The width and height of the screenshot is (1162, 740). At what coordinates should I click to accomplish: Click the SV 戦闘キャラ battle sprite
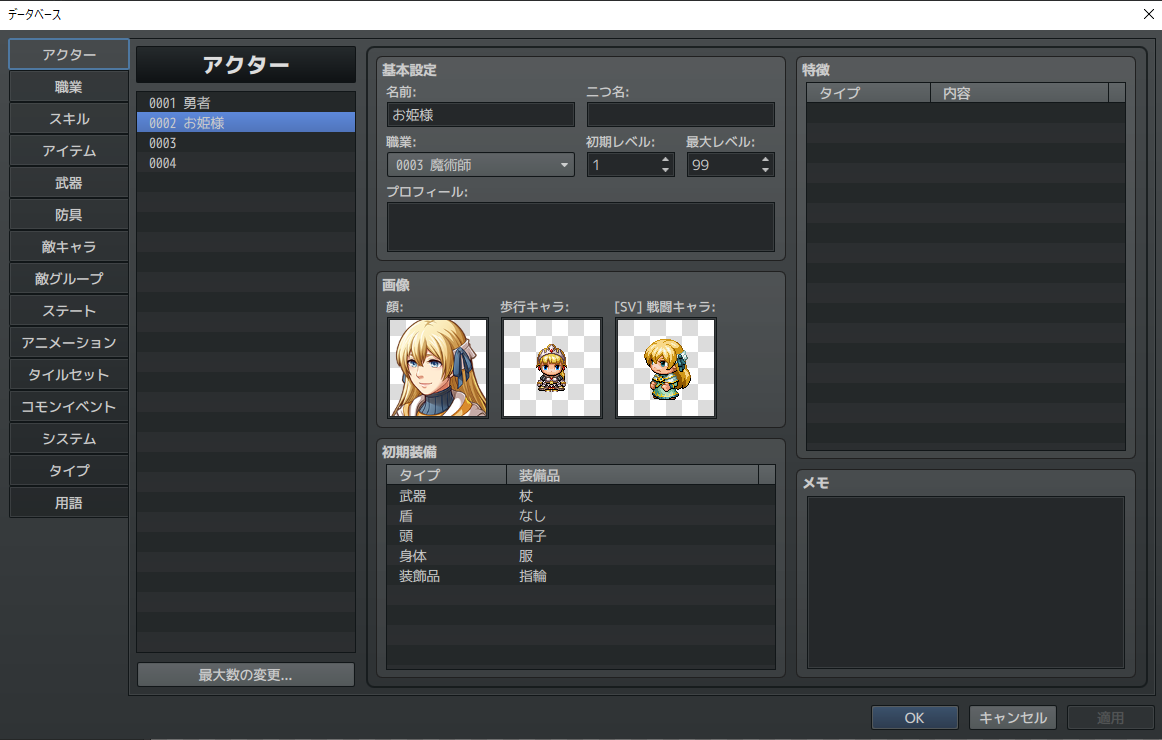(665, 367)
